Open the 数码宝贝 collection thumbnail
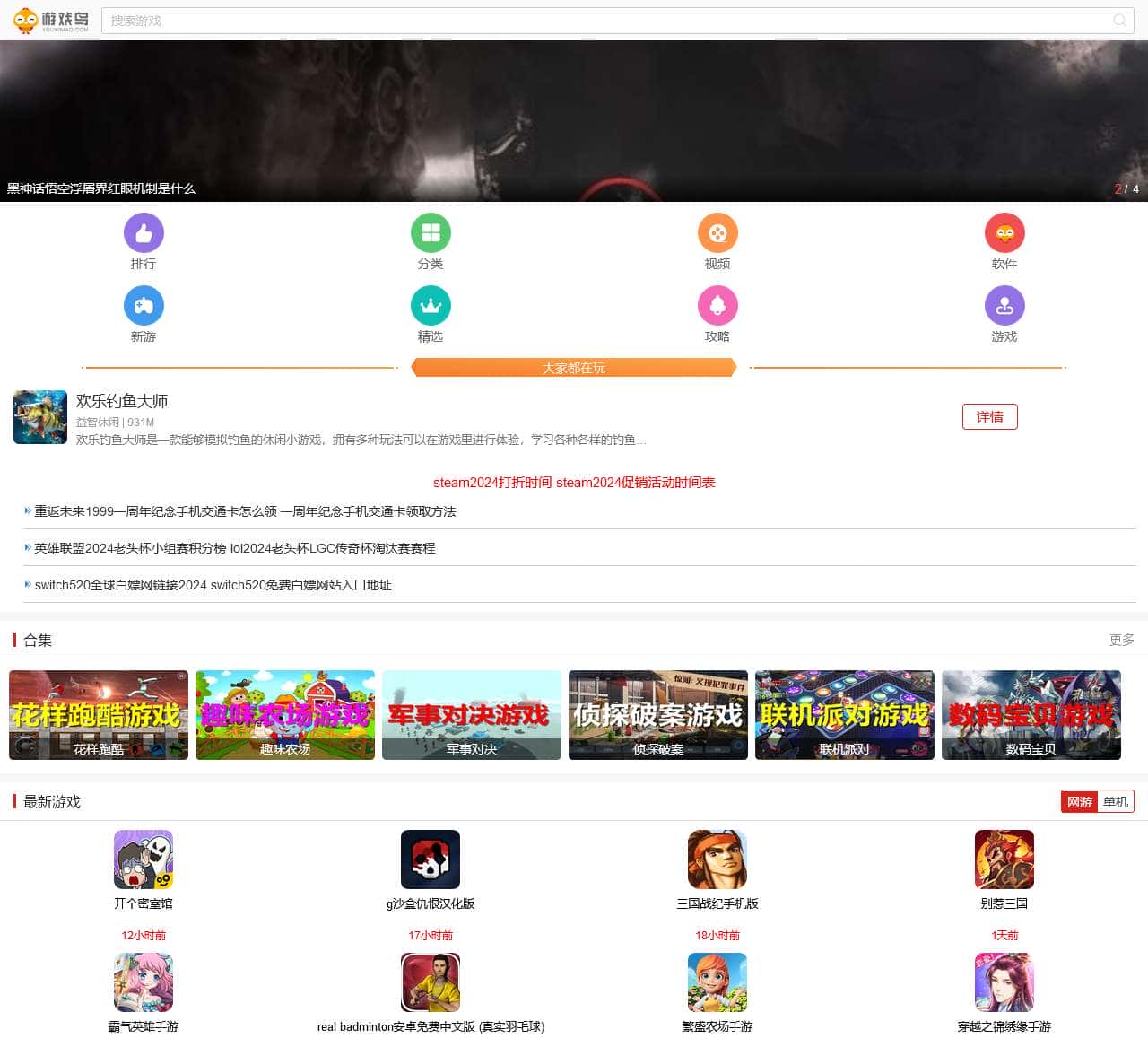 pos(1031,715)
